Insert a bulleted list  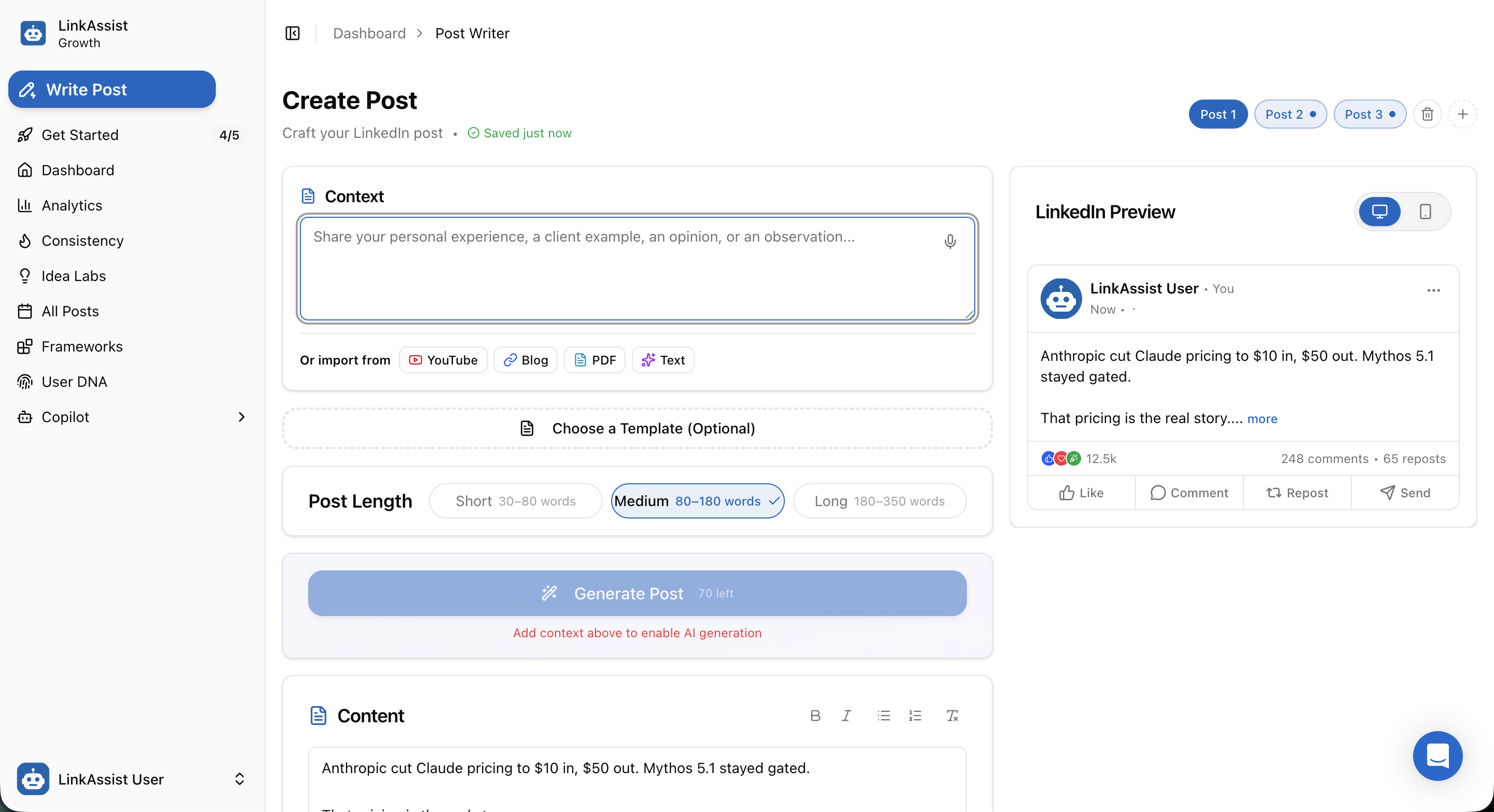click(883, 716)
